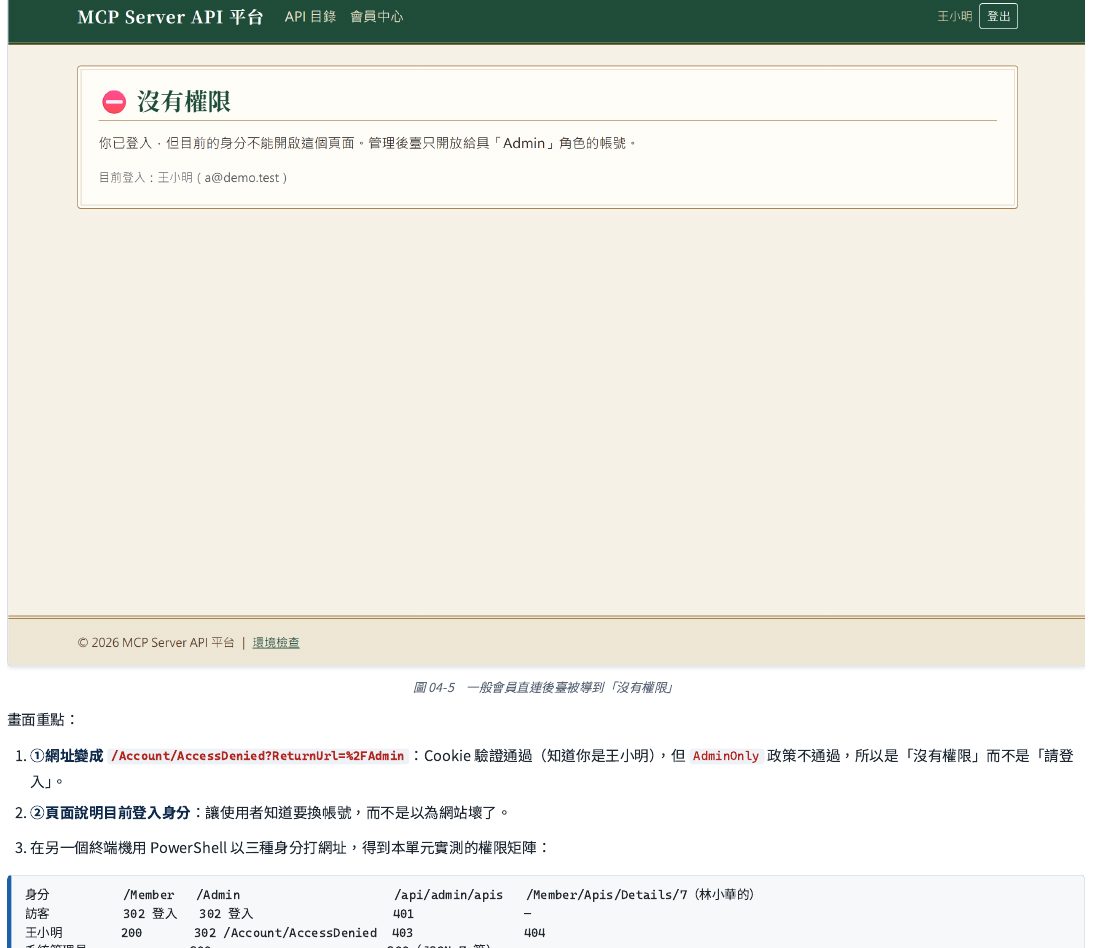Click the 王小明 username in the header
The height and width of the screenshot is (948, 1093).
(x=954, y=17)
